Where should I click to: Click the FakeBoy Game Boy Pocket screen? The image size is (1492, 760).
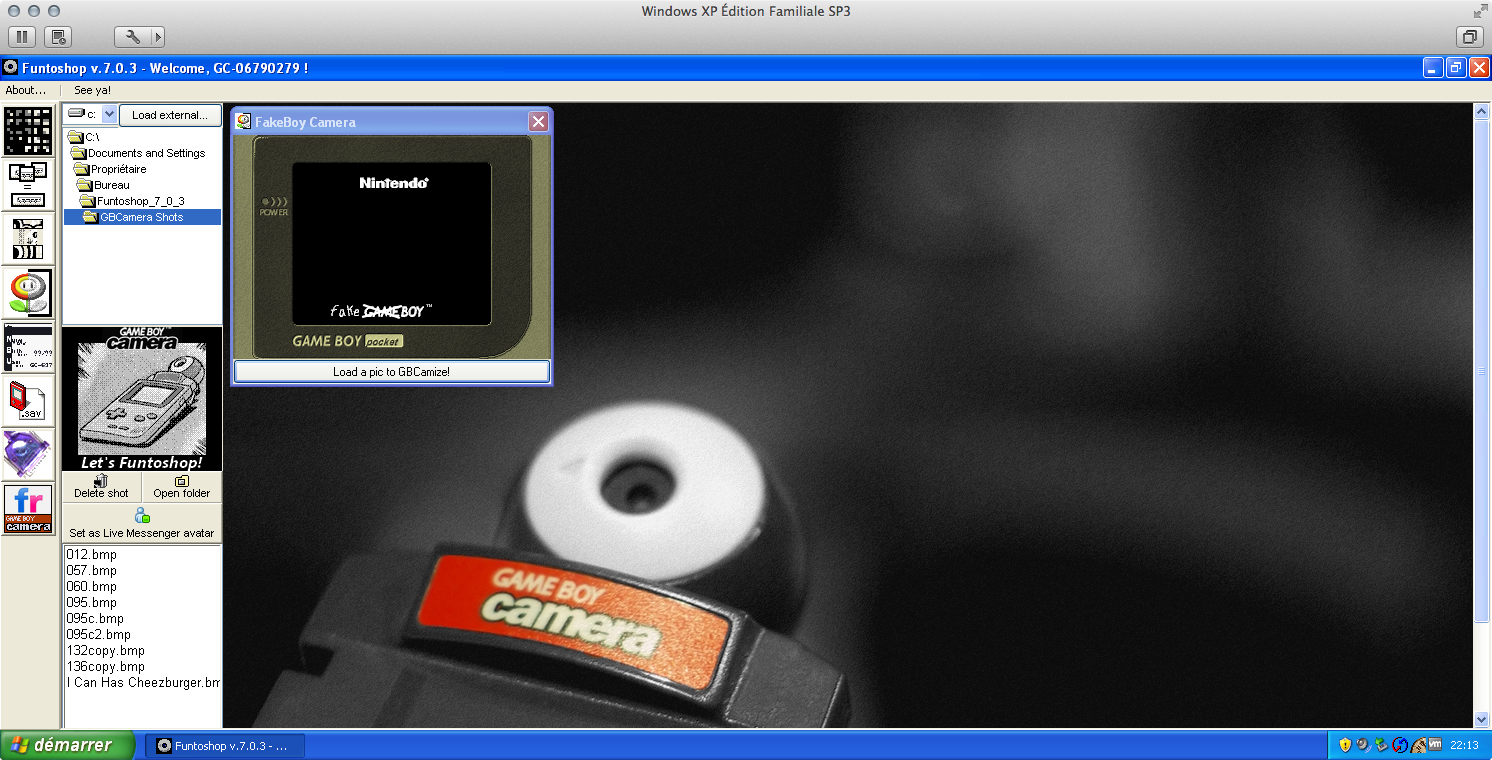pyautogui.click(x=391, y=243)
